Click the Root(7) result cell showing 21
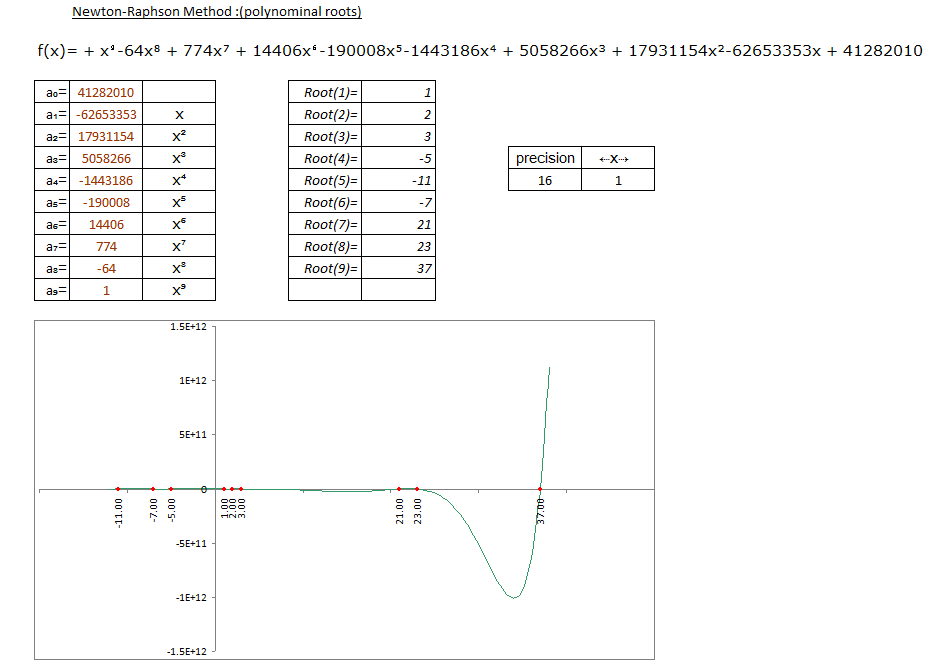This screenshot has width=947, height=661. 398,224
